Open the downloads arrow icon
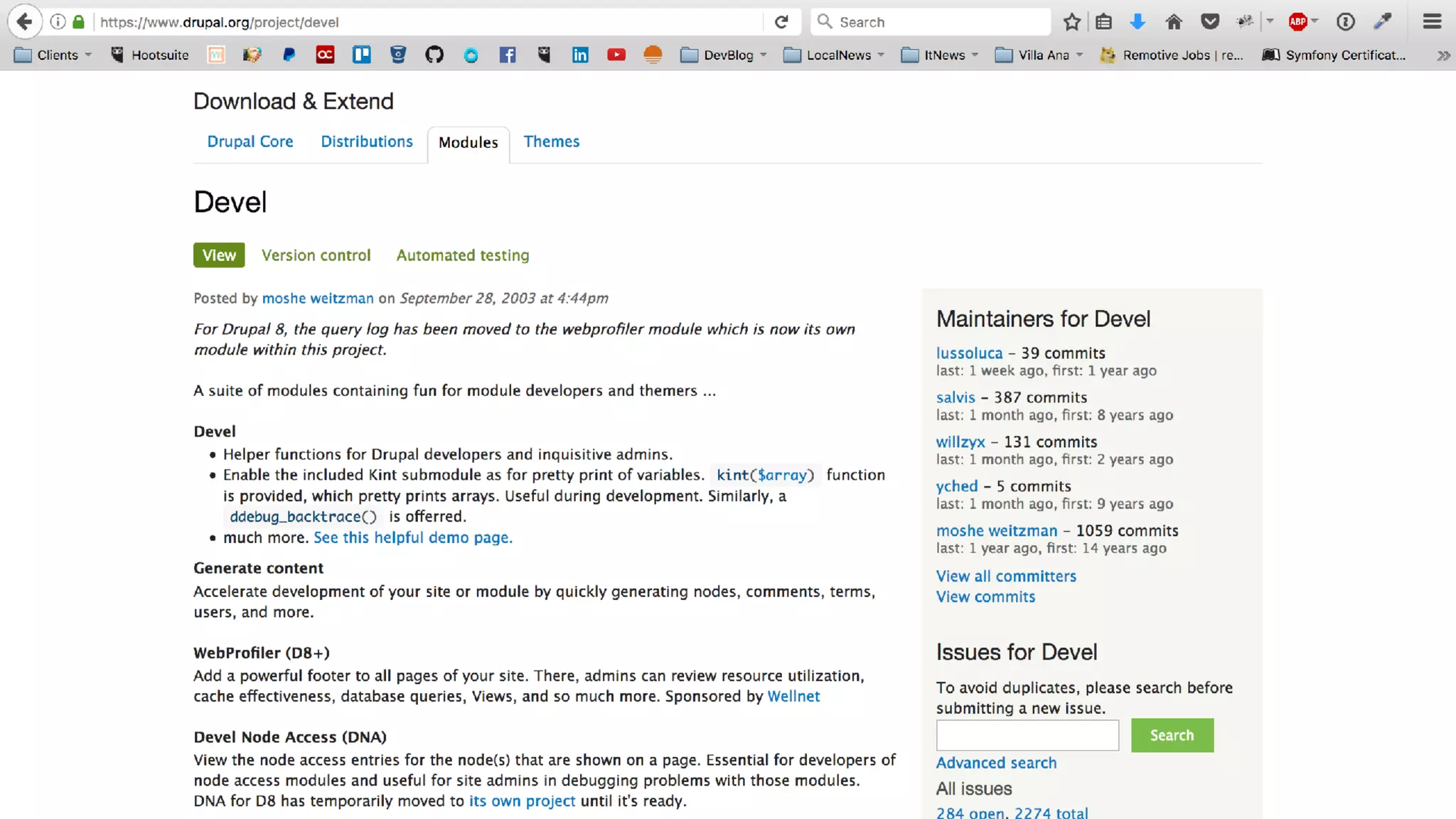The height and width of the screenshot is (819, 1456). point(1137,22)
